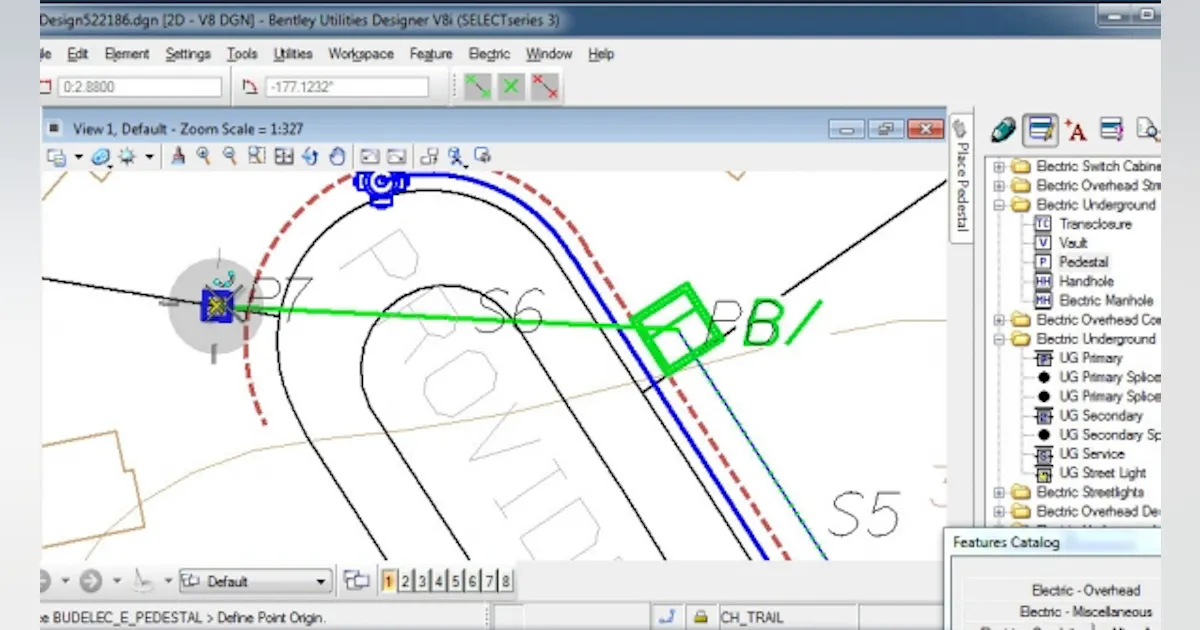Viewport: 1200px width, 630px height.
Task: Click the View Previous icon
Action: tap(370, 156)
